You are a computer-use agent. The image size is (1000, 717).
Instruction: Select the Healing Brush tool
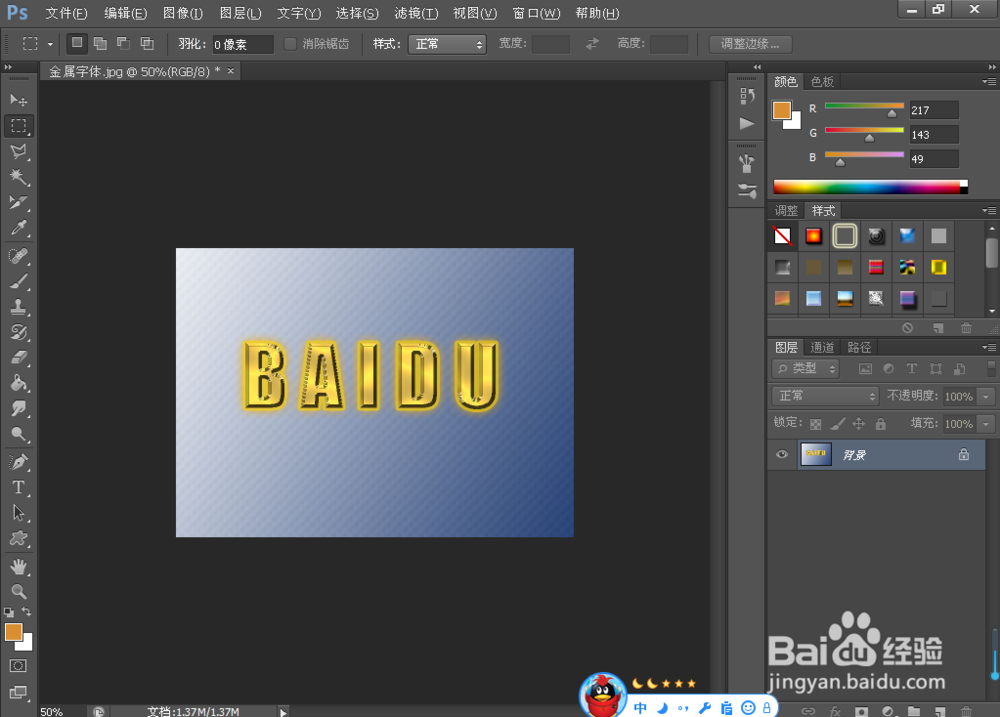coord(18,256)
